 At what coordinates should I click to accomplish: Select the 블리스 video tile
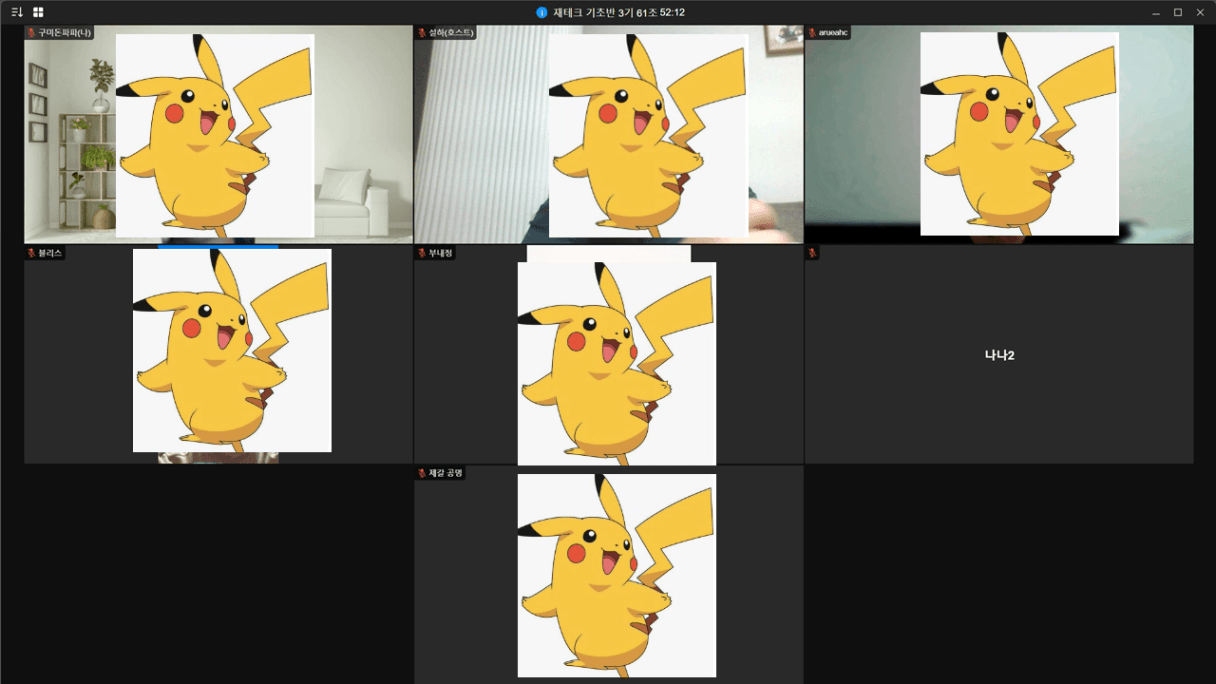point(218,354)
